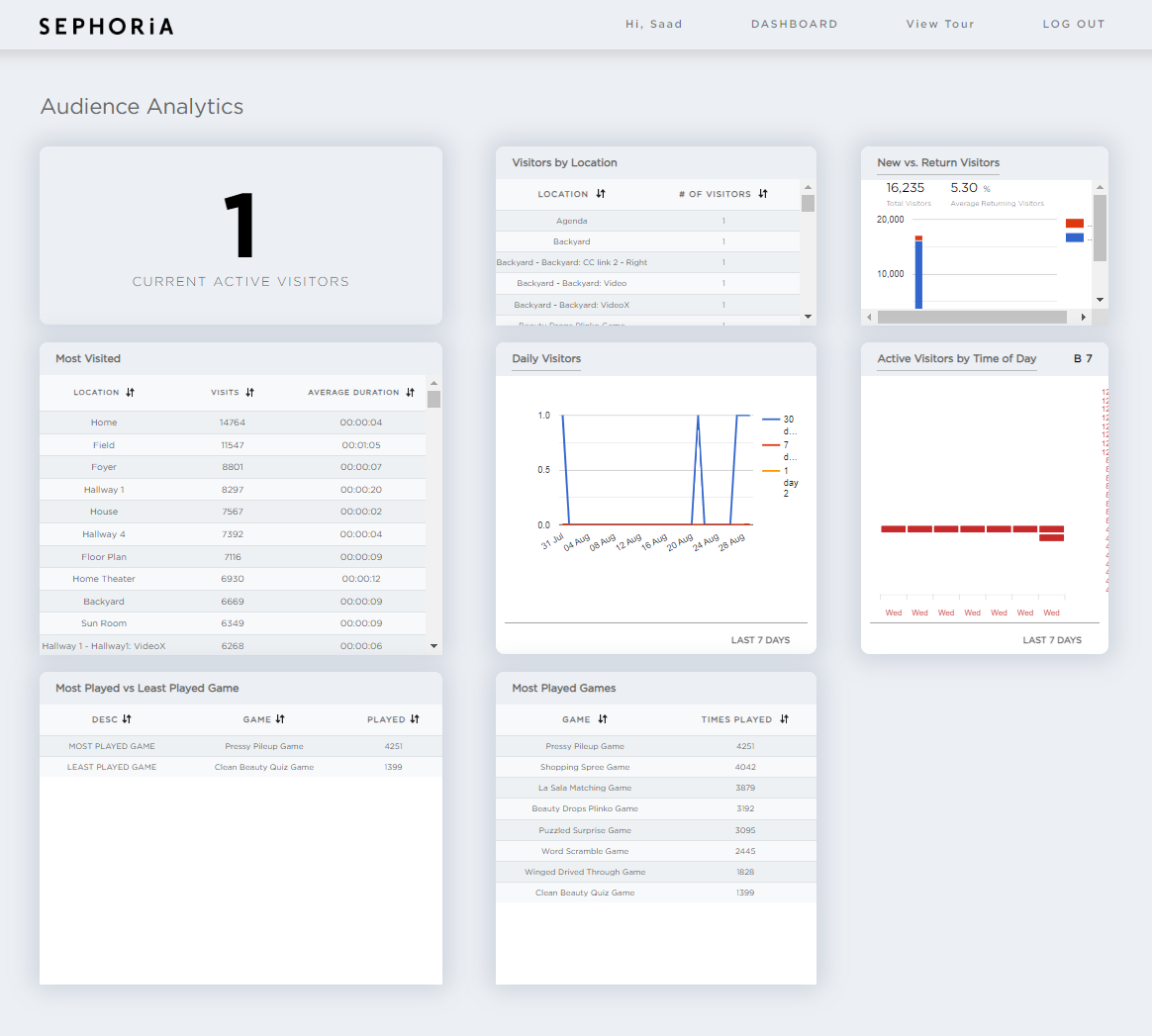Open View Tour in navigation
The height and width of the screenshot is (1036, 1152).
939,25
